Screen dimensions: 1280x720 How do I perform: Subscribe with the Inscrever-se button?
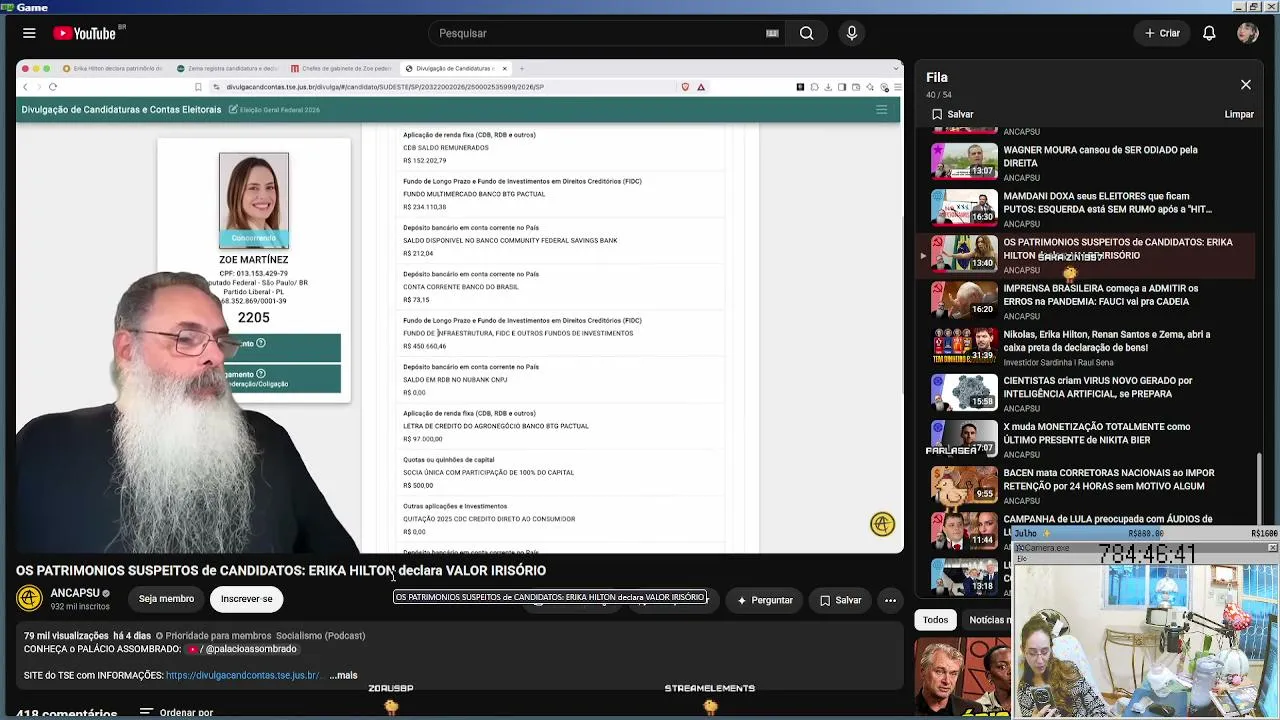pos(246,599)
